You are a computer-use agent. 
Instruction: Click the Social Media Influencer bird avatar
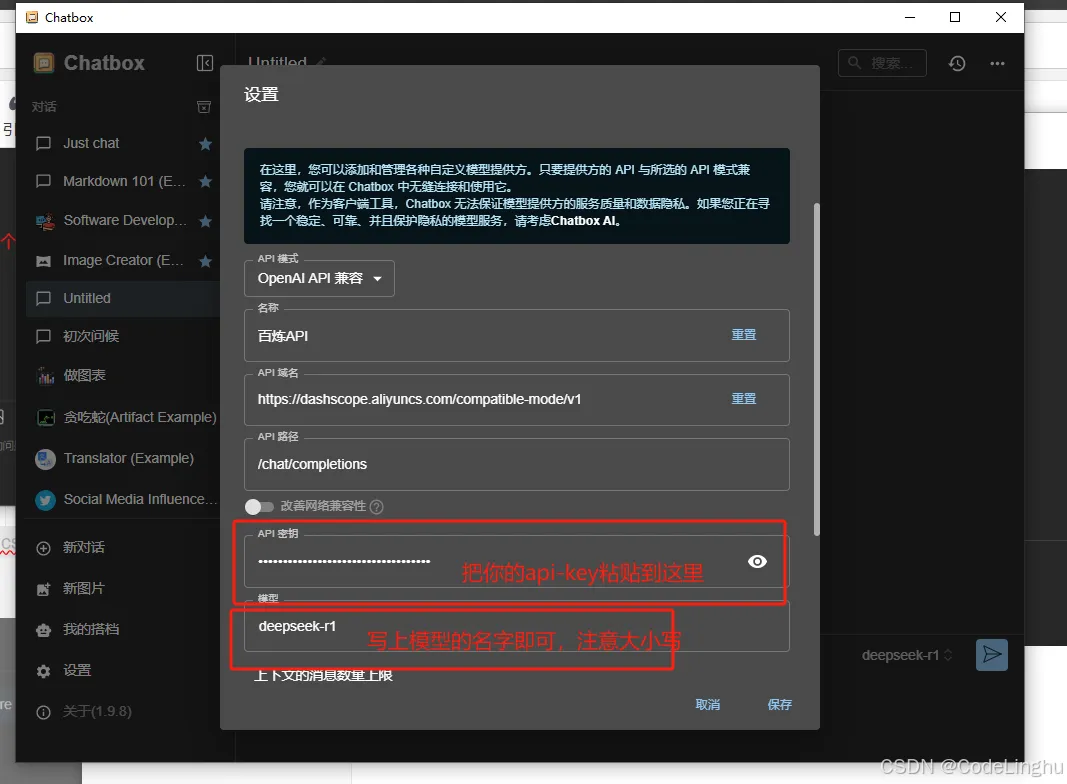coord(45,500)
